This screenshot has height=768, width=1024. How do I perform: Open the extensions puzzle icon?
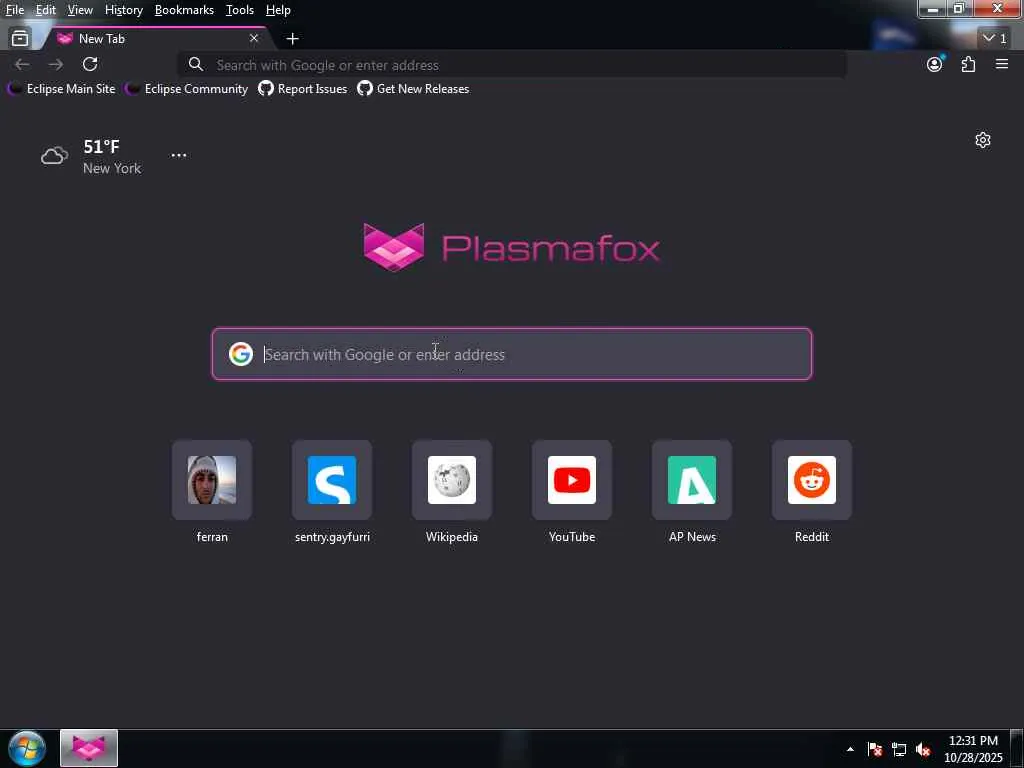(x=968, y=64)
